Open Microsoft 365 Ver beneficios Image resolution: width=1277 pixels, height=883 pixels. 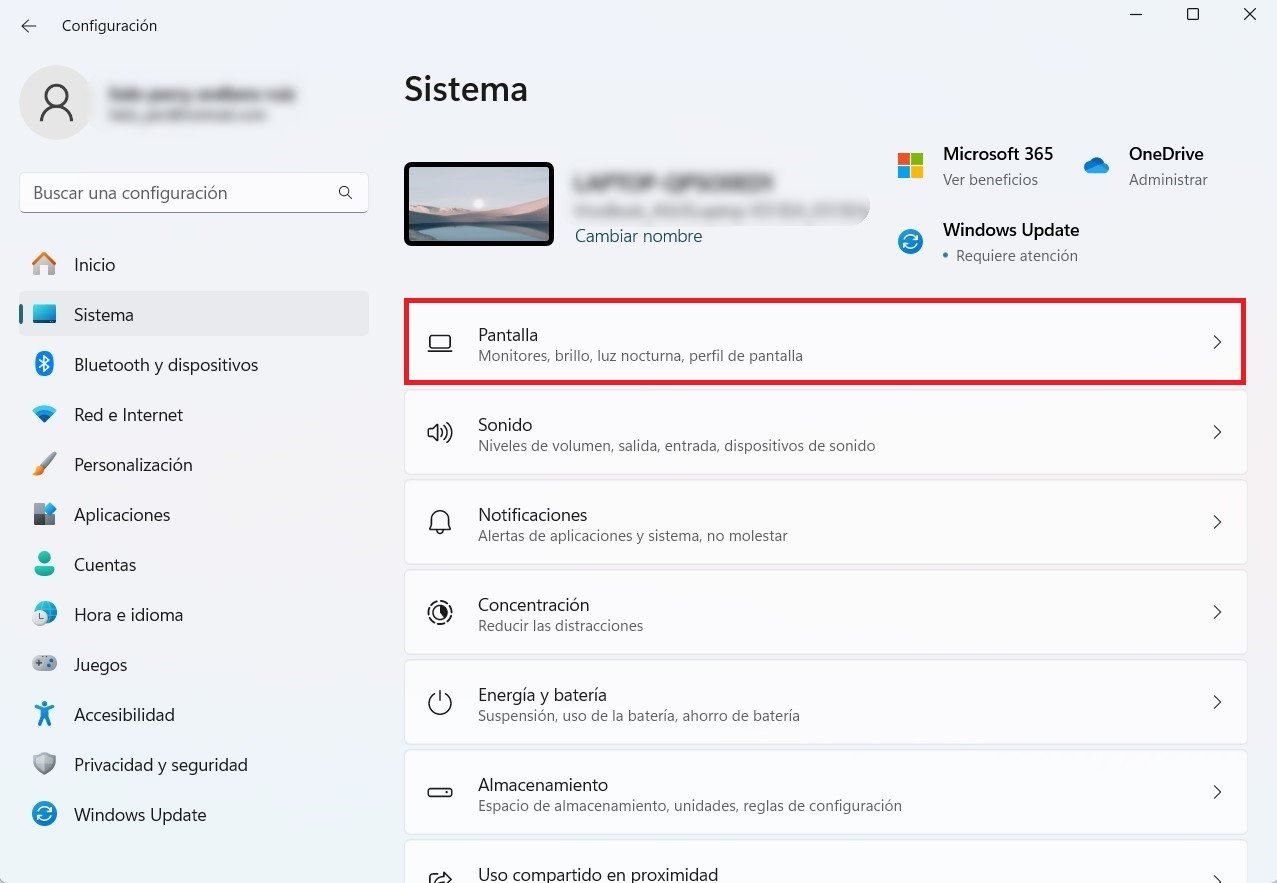[990, 180]
